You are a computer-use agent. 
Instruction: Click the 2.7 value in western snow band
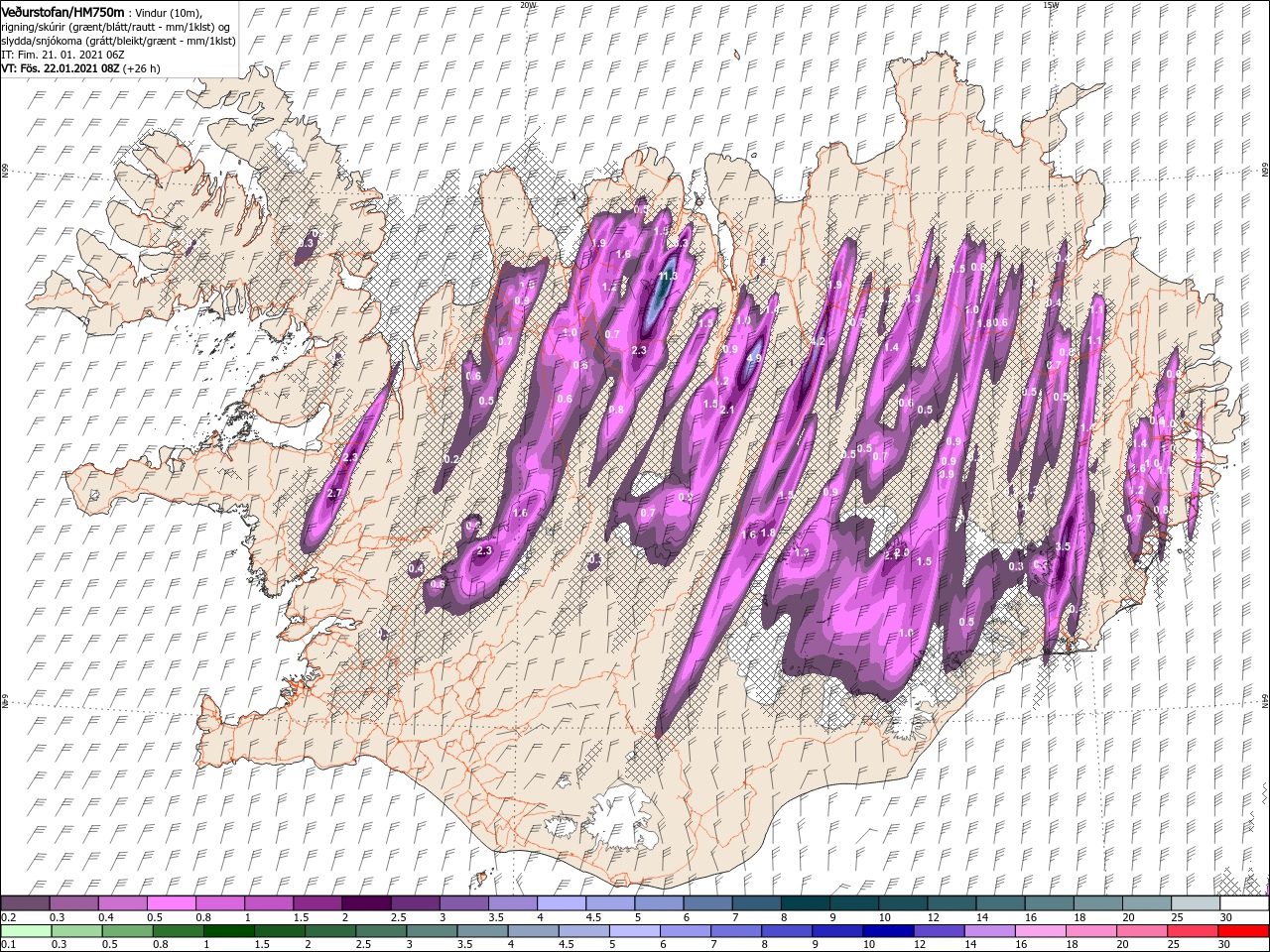click(334, 494)
